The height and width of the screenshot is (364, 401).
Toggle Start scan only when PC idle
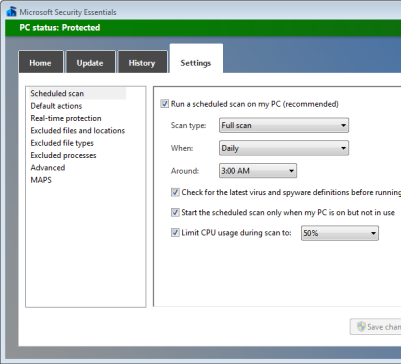point(175,212)
